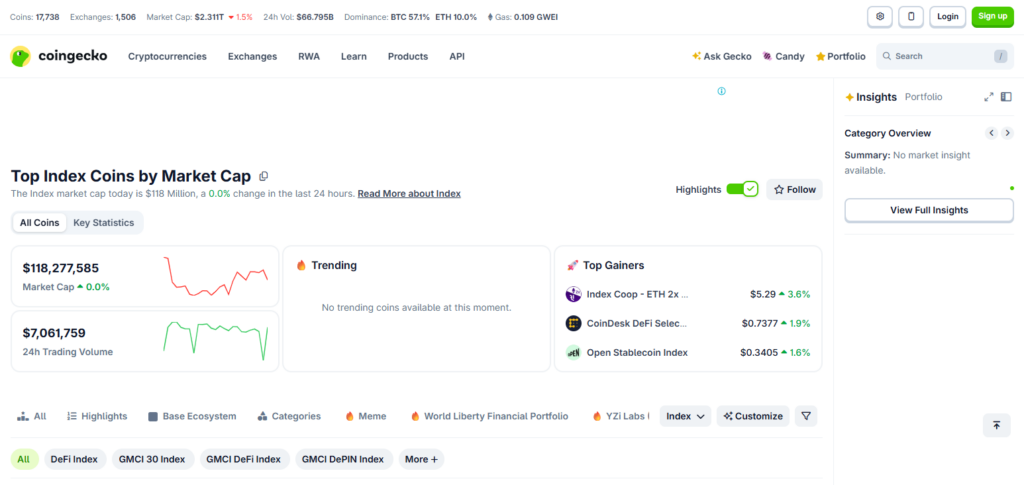Open the Index category dropdown

point(685,416)
